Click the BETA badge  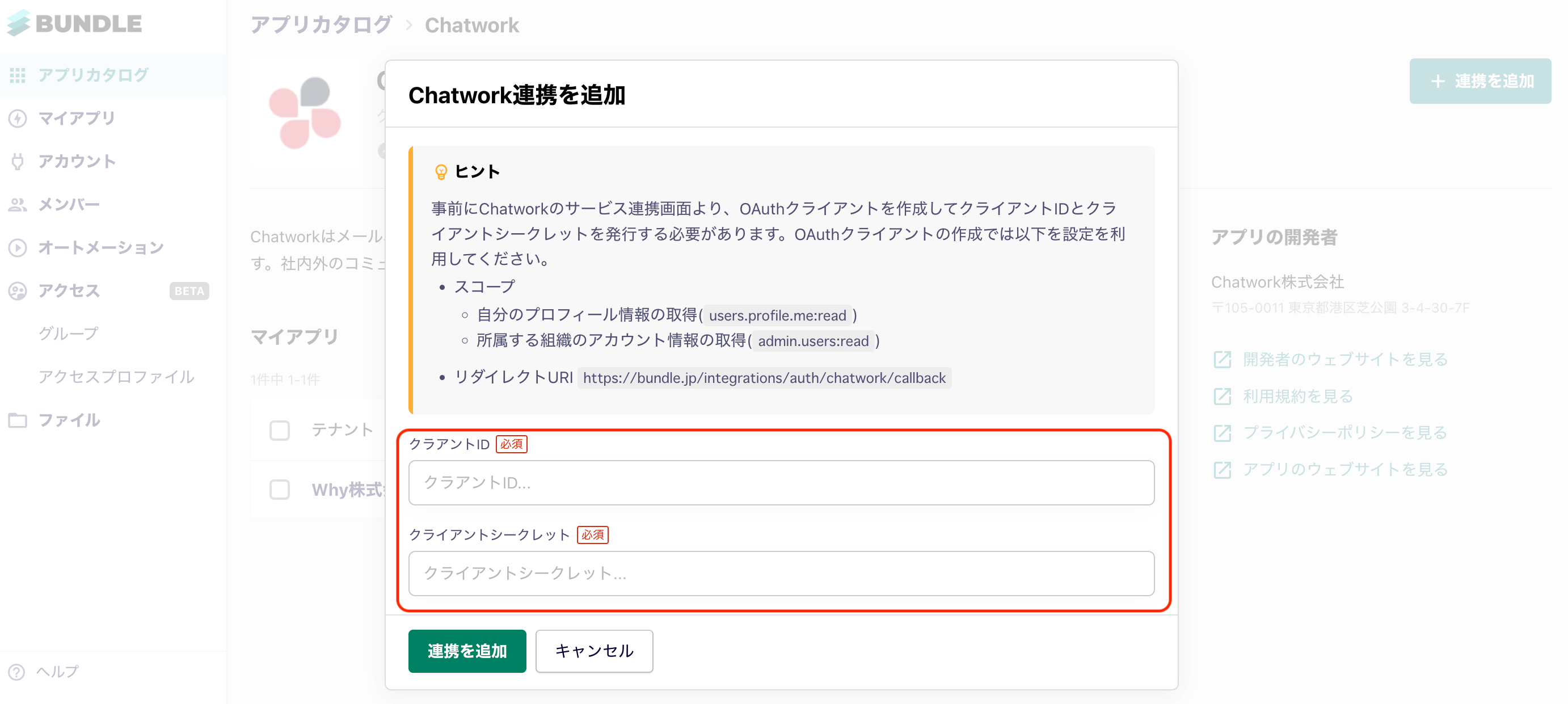(189, 291)
